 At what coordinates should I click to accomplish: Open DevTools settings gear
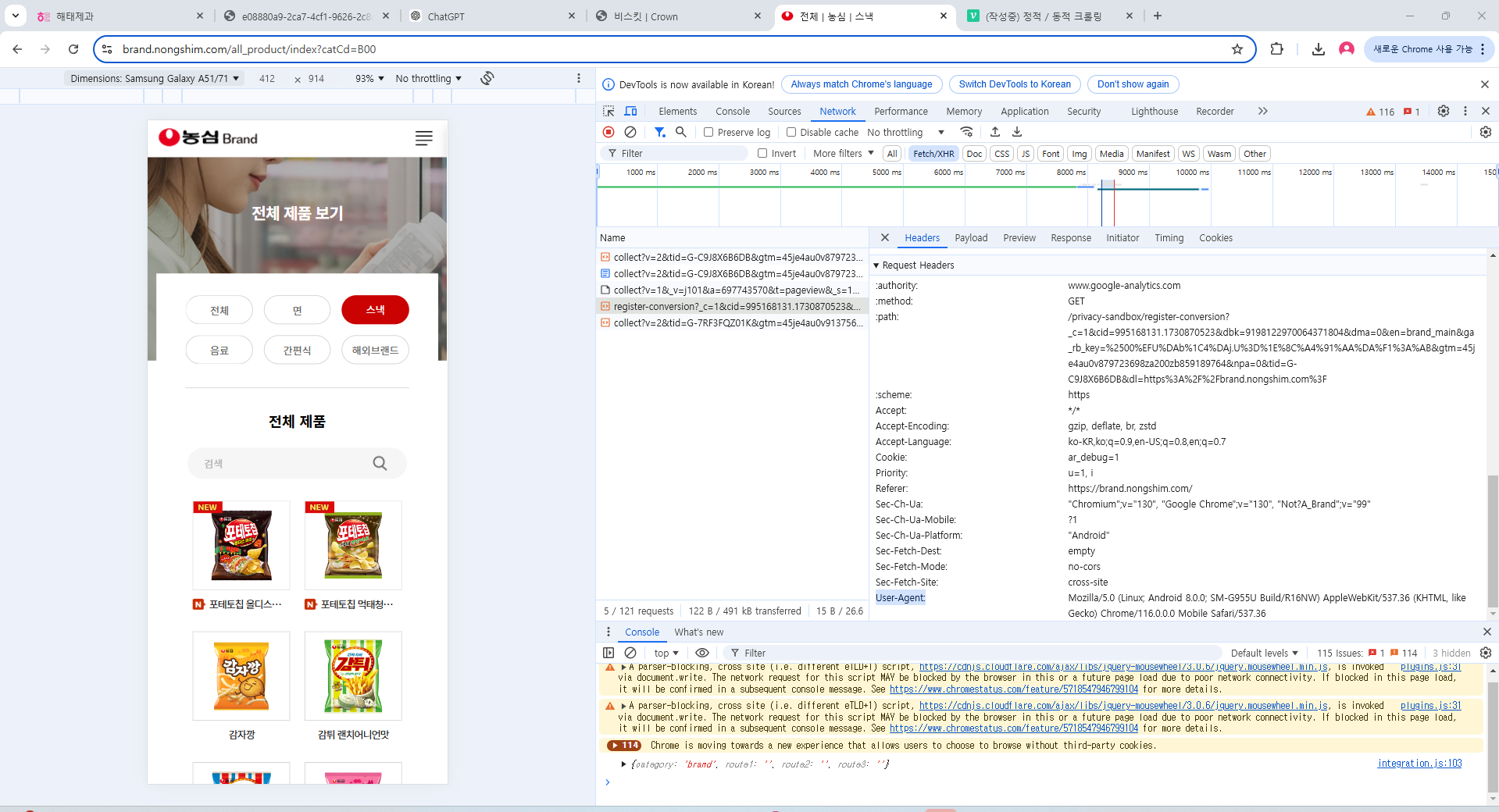(1444, 111)
